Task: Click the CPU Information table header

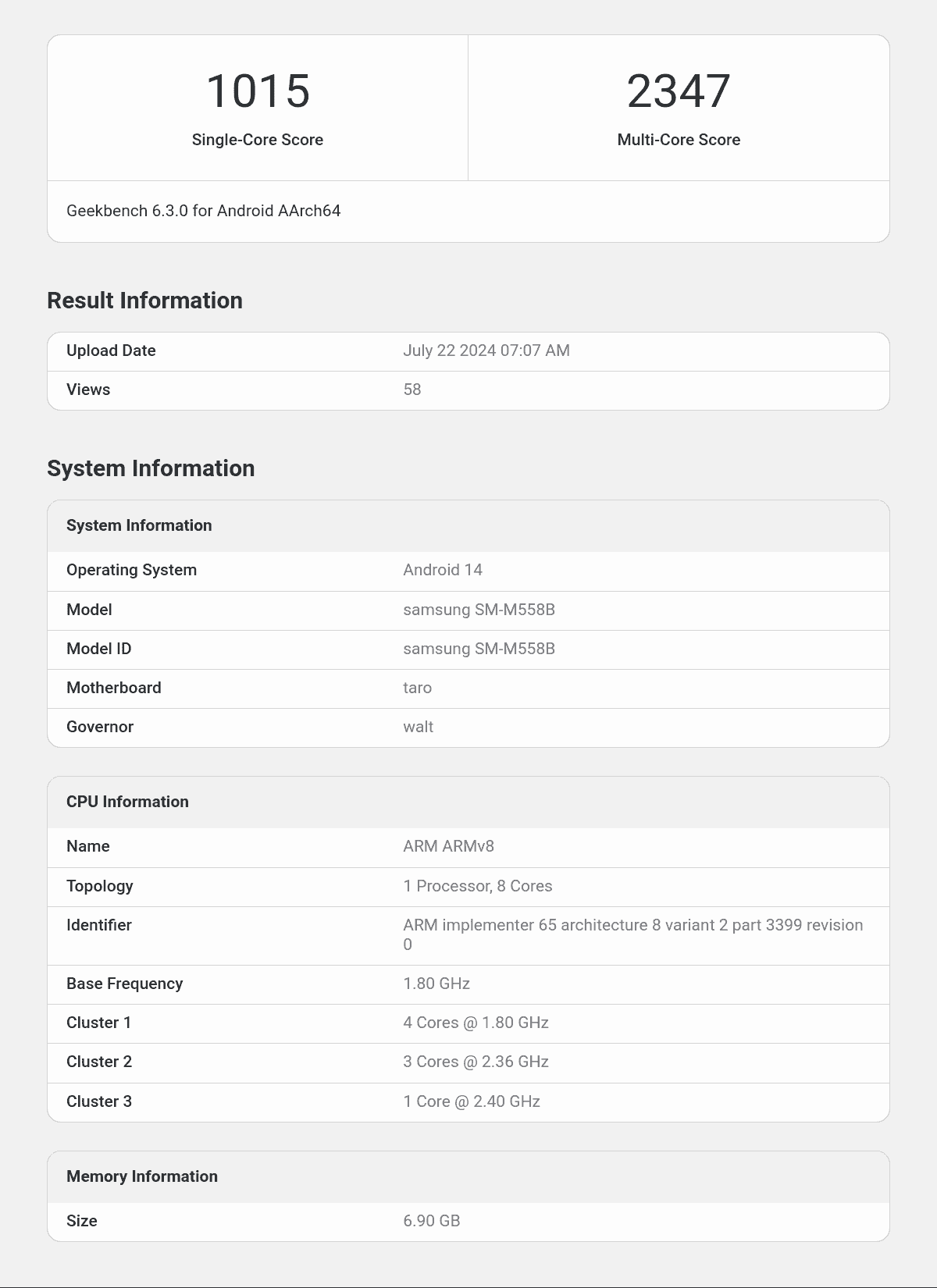Action: pos(127,802)
